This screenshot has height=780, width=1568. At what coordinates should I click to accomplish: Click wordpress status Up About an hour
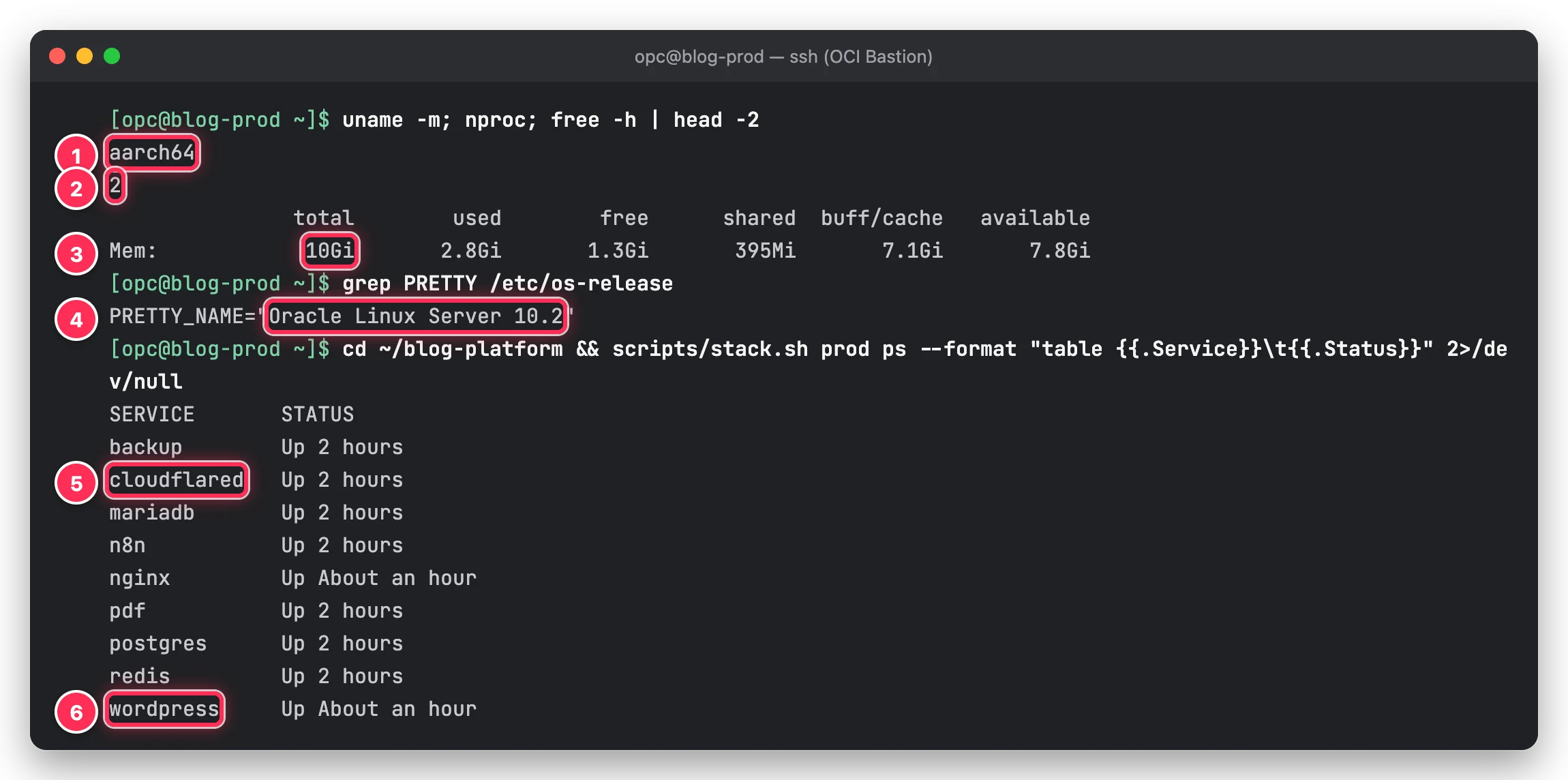pyautogui.click(x=379, y=709)
